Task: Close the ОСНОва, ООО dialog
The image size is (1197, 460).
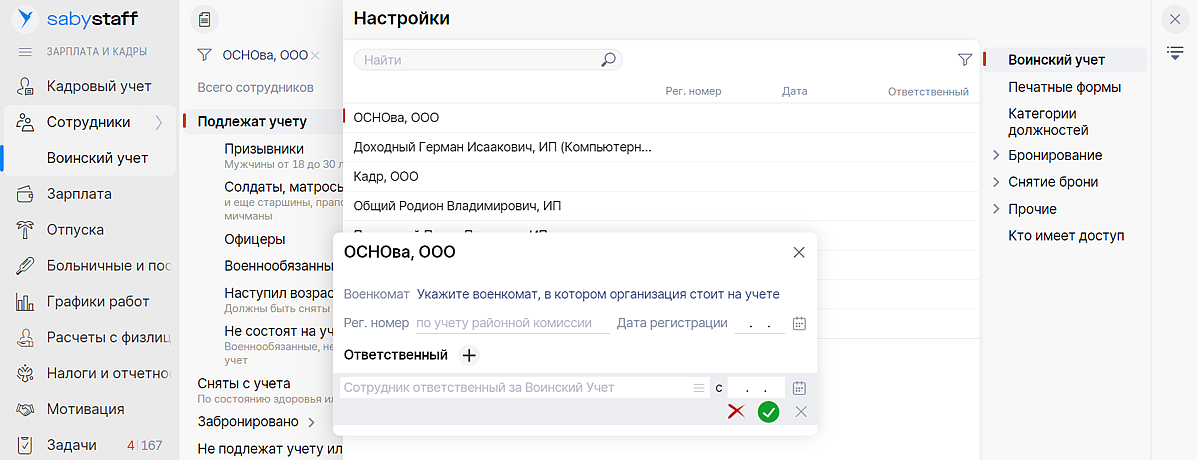Action: [799, 252]
